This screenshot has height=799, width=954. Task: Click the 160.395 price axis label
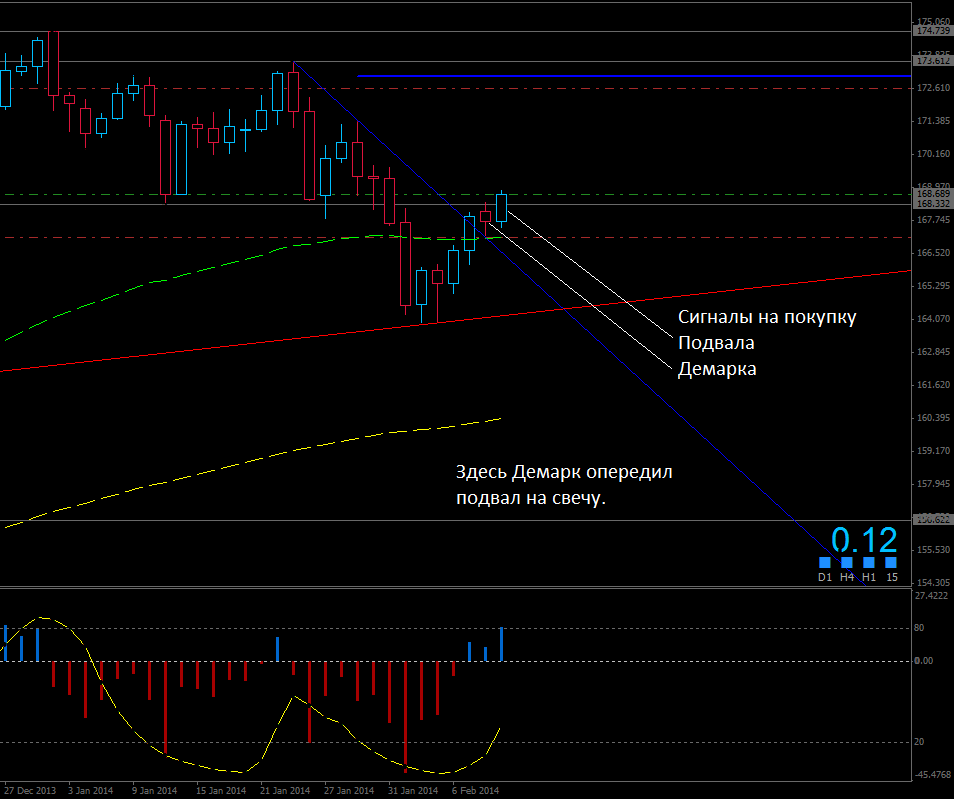coord(933,417)
